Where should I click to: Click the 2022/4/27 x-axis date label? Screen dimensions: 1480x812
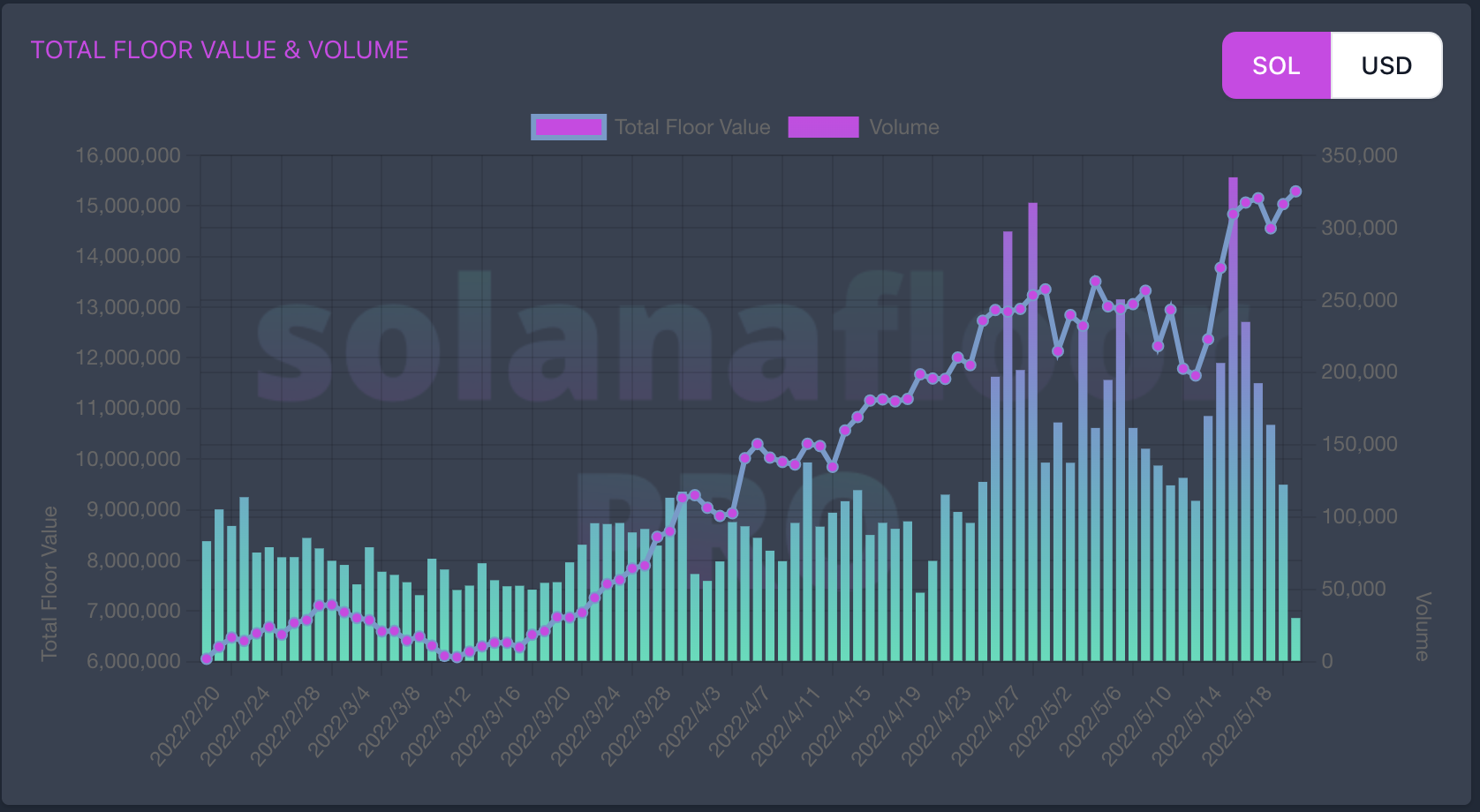pyautogui.click(x=986, y=726)
